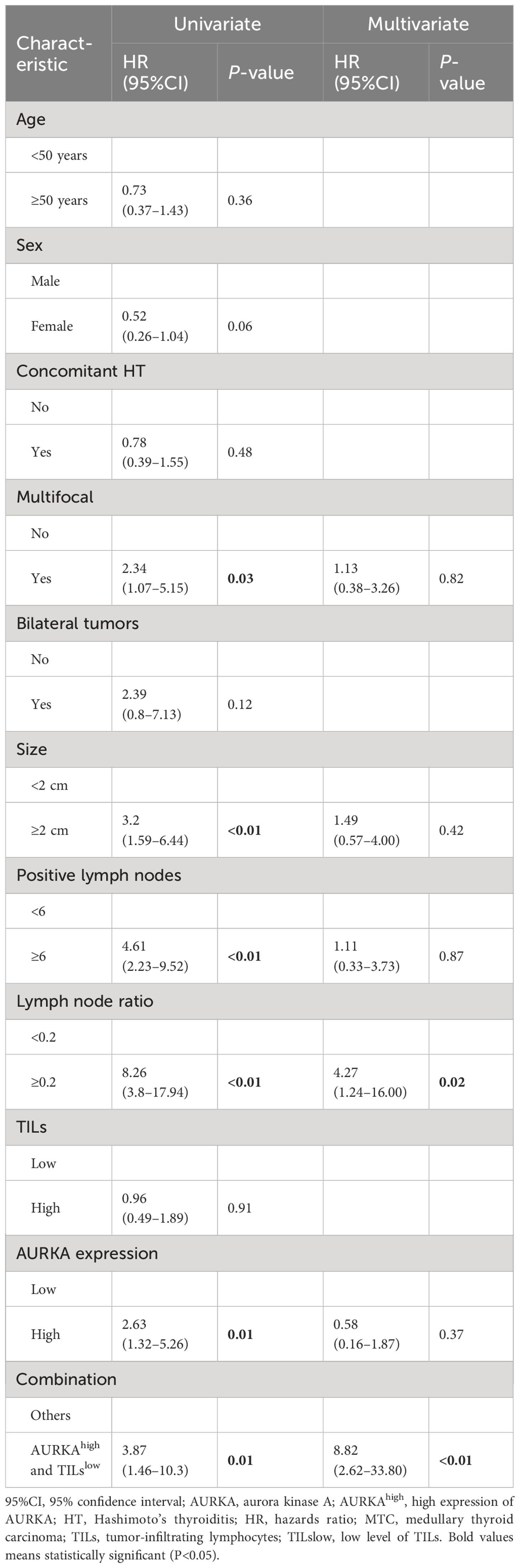Select the Multifocal section header
This screenshot has height=1568, width=520.
[259, 497]
